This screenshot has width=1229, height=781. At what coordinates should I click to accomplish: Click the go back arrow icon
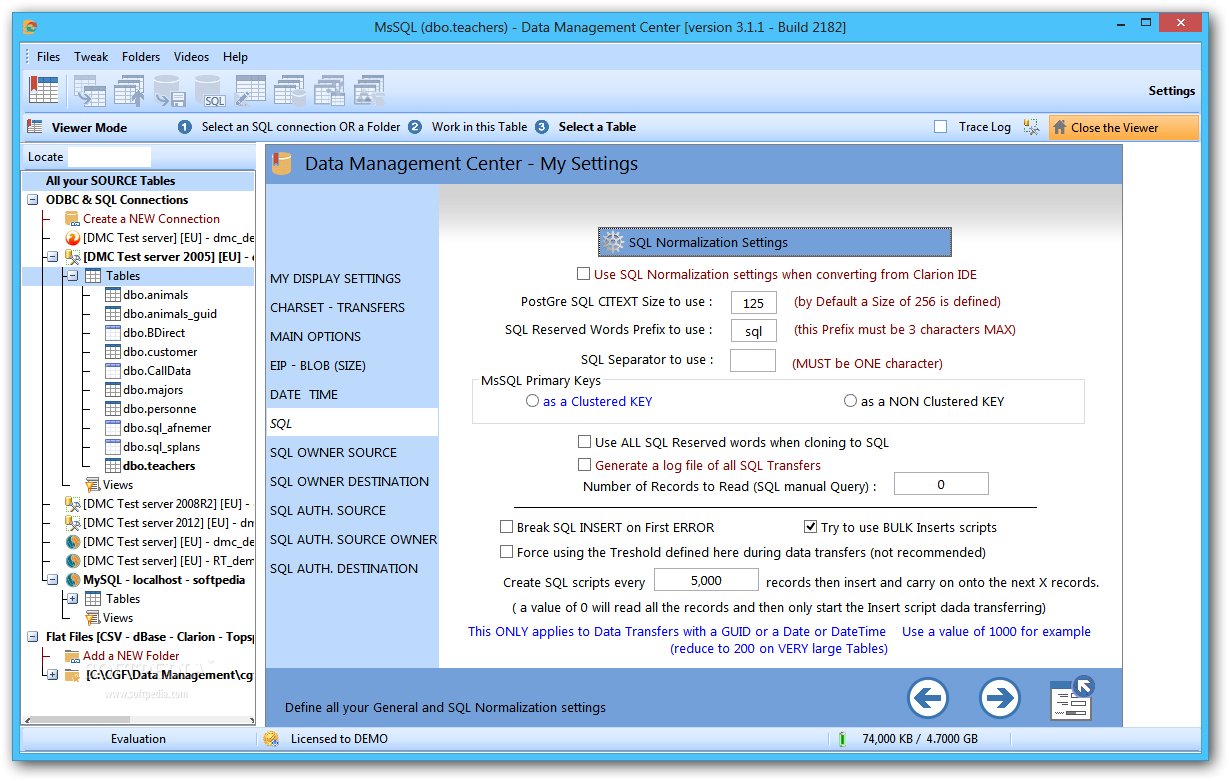click(928, 698)
